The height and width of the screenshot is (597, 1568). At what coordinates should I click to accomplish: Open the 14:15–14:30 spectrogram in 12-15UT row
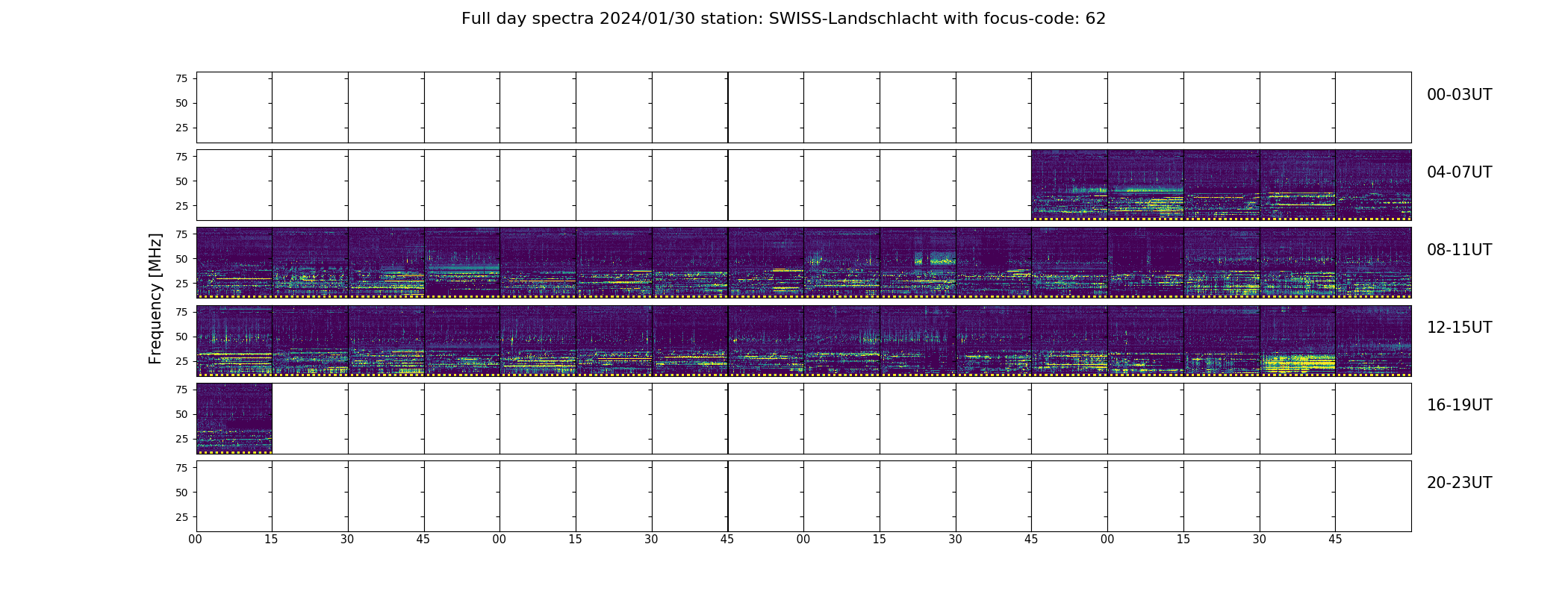pos(918,340)
